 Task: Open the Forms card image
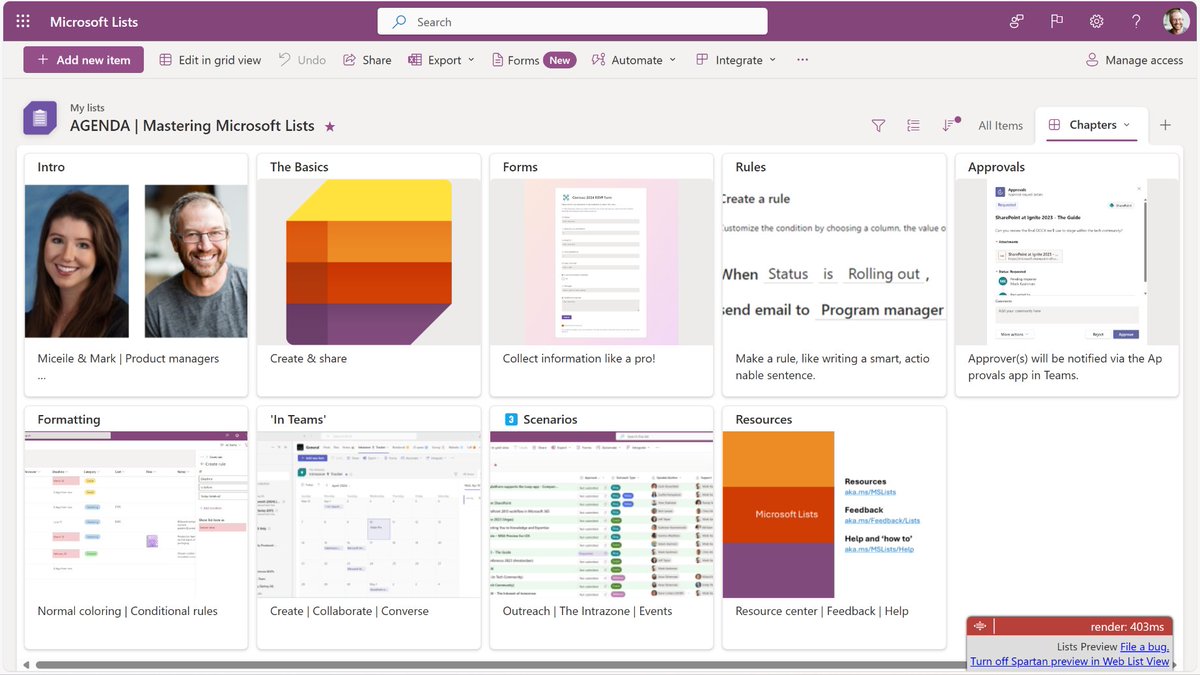point(602,262)
